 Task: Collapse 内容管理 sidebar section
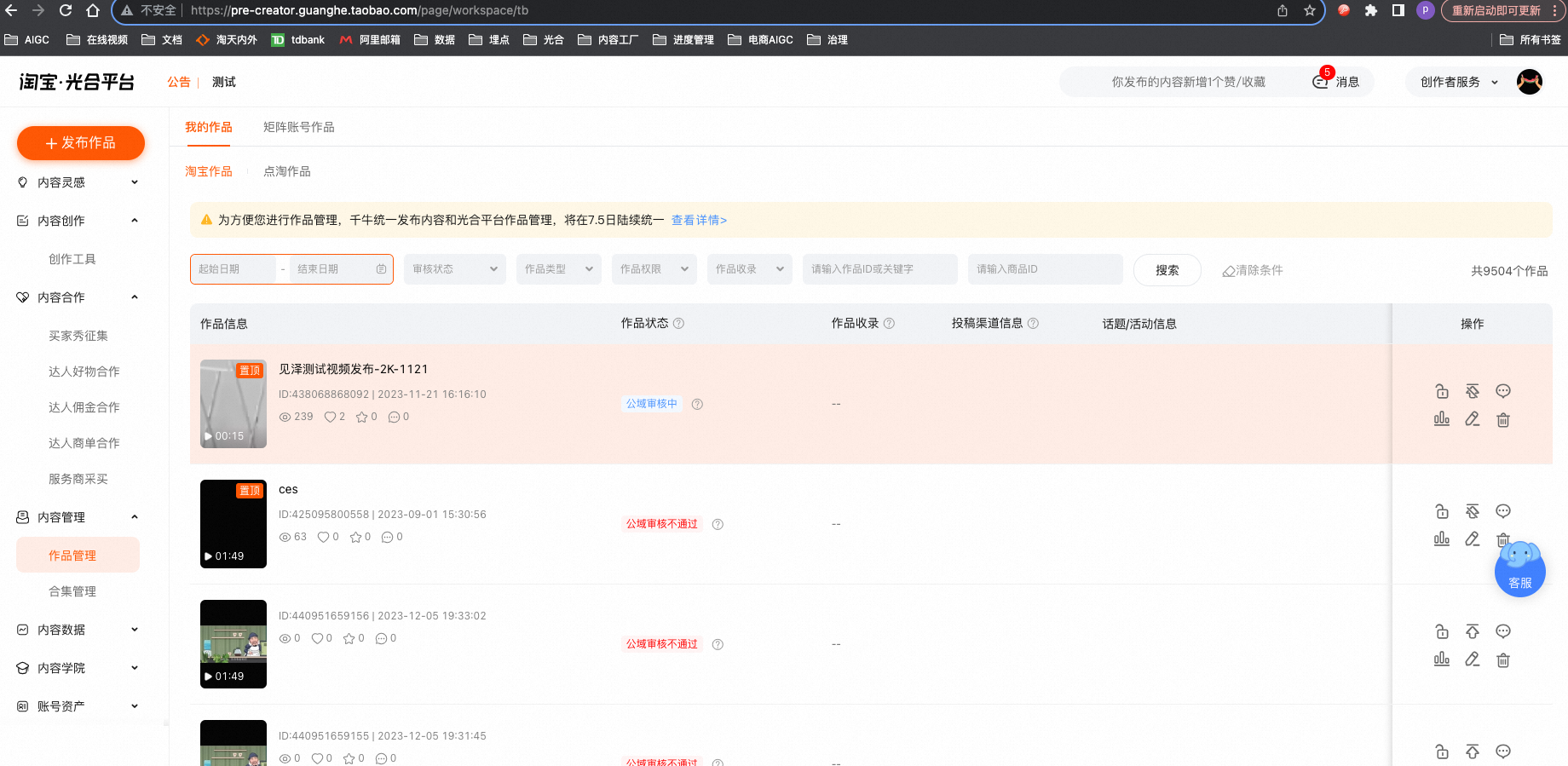pos(78,517)
